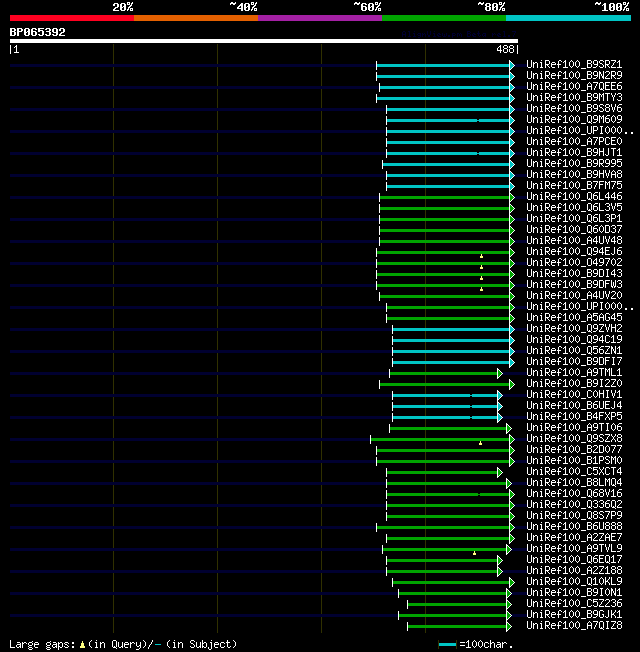Image resolution: width=640 pixels, height=652 pixels.
Task: Click the arrowhead ending the UniRef100_C0HIV1 alignment
Action: coord(500,395)
